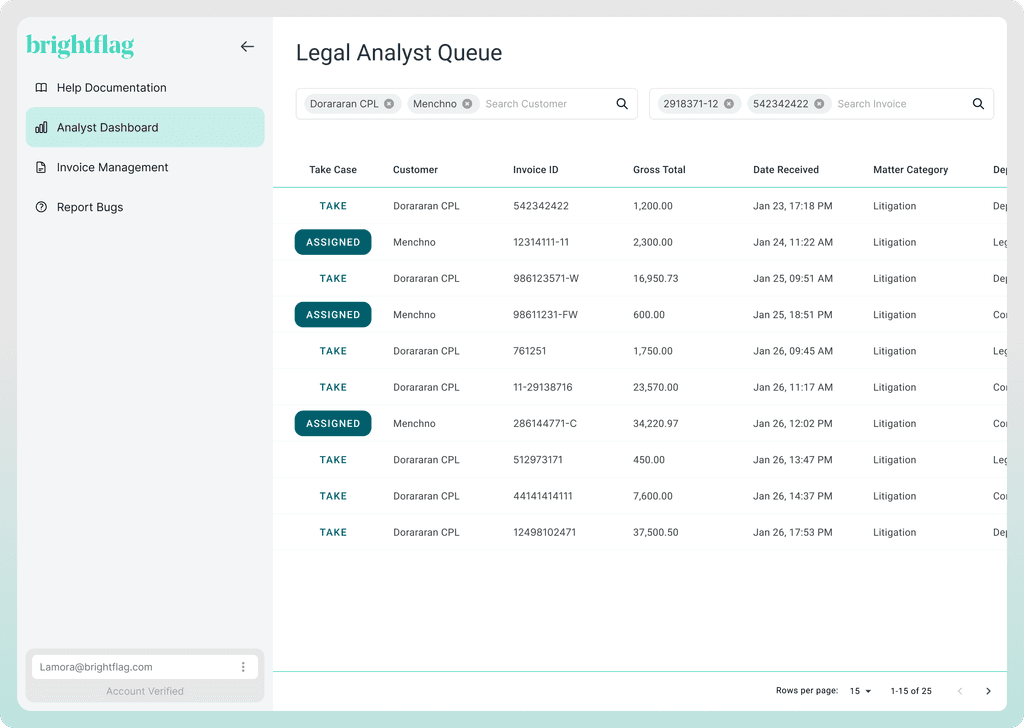Take the case for invoice 512973171

(x=333, y=460)
